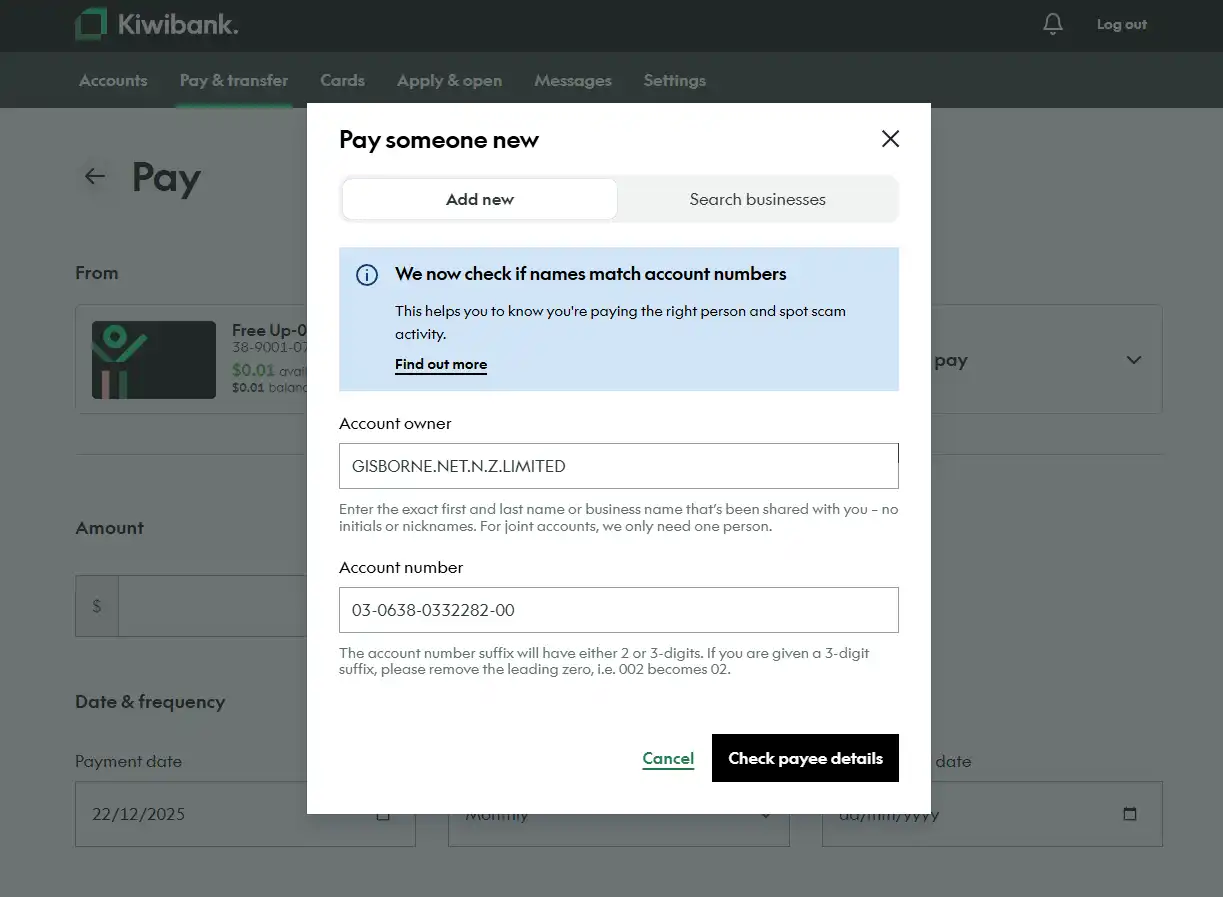
Task: Click the back arrow beside the Pay heading
Action: (93, 176)
